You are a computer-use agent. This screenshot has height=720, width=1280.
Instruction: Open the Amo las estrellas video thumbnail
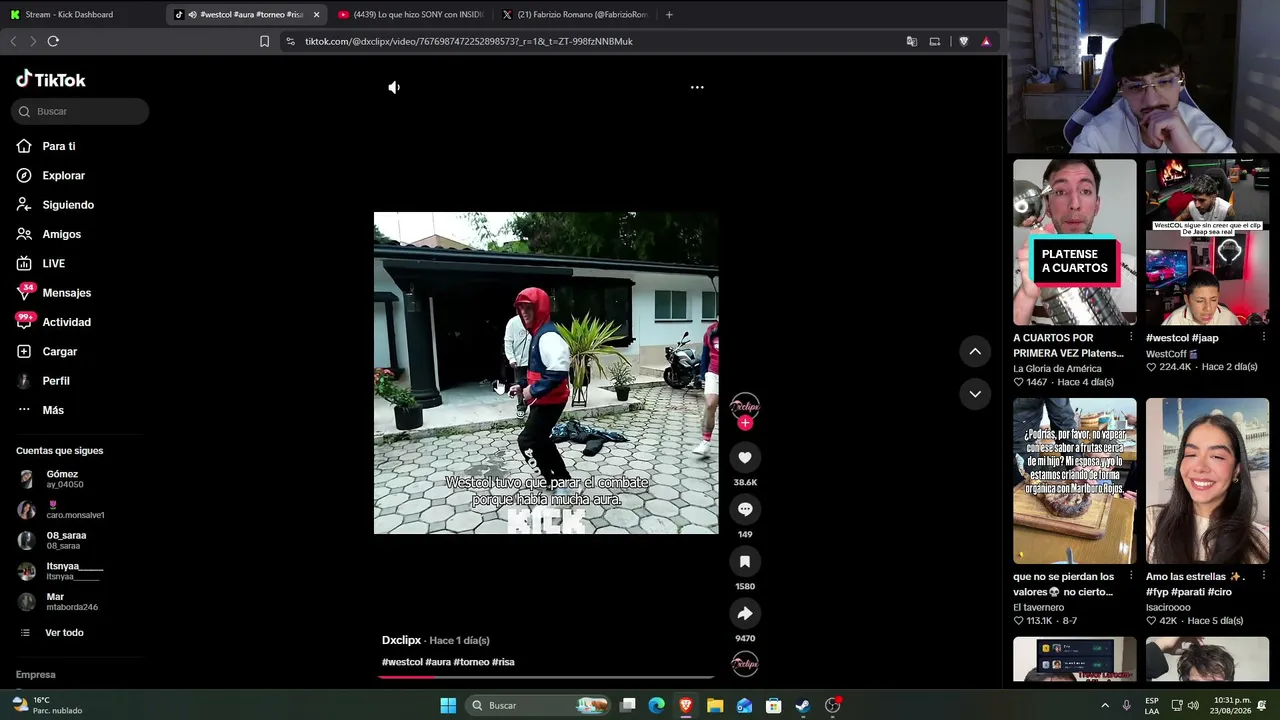tap(1208, 481)
